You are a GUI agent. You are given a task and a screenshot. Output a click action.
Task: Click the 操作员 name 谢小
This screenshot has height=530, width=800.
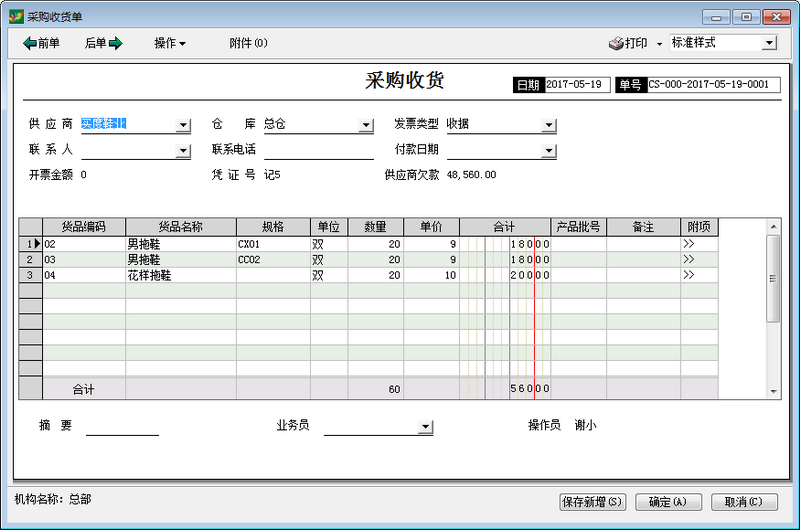[x=585, y=425]
